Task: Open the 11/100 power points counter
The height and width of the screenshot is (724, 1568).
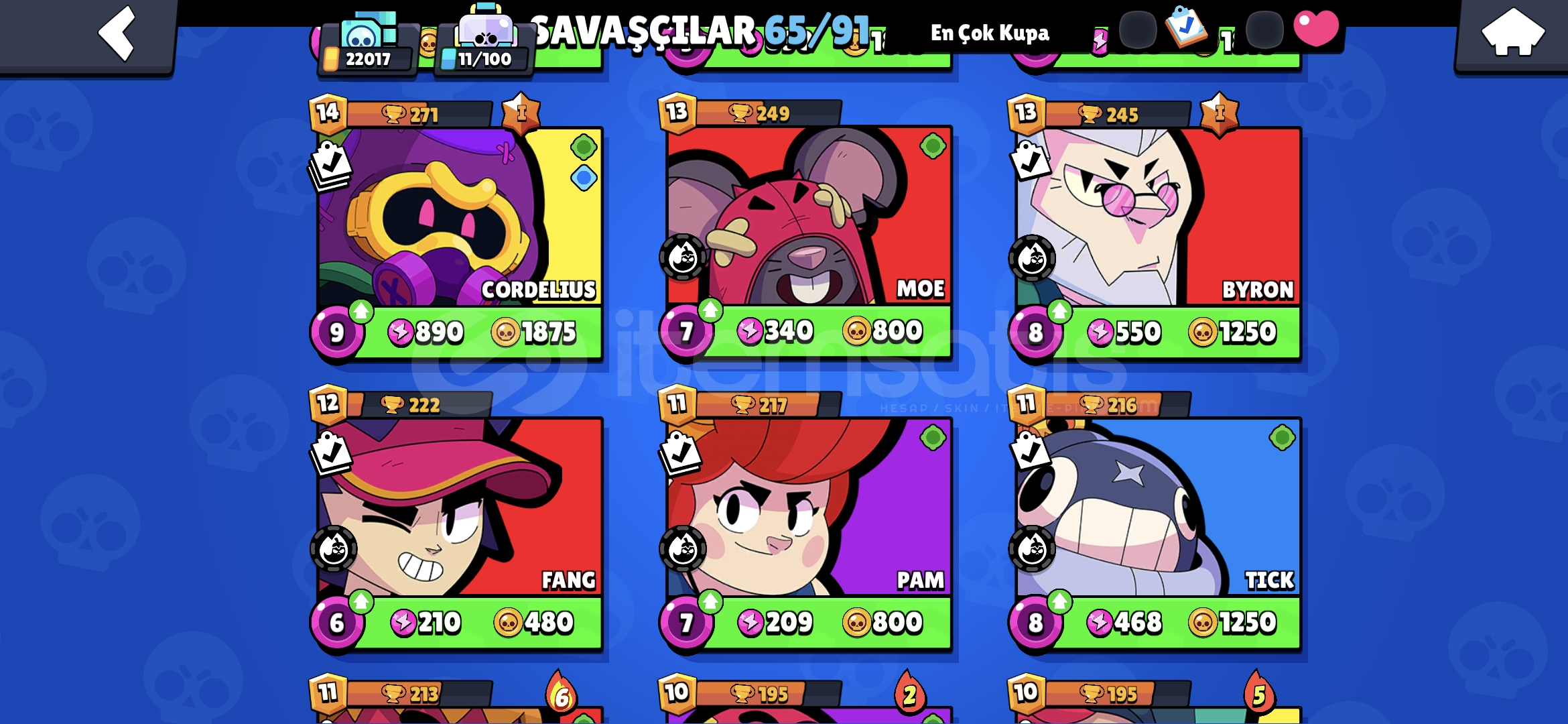Action: point(484,59)
